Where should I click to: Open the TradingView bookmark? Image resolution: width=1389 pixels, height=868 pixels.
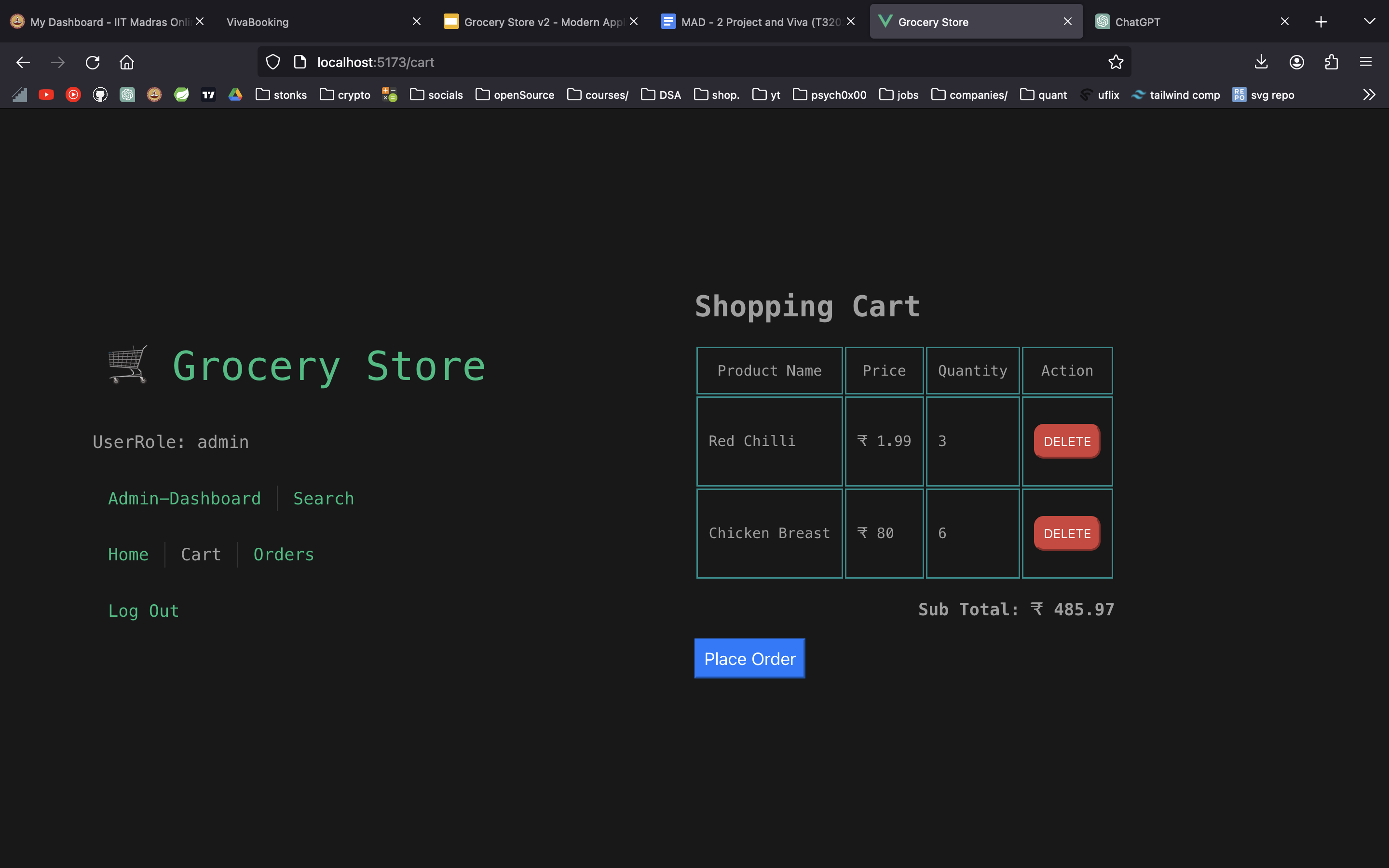point(208,95)
